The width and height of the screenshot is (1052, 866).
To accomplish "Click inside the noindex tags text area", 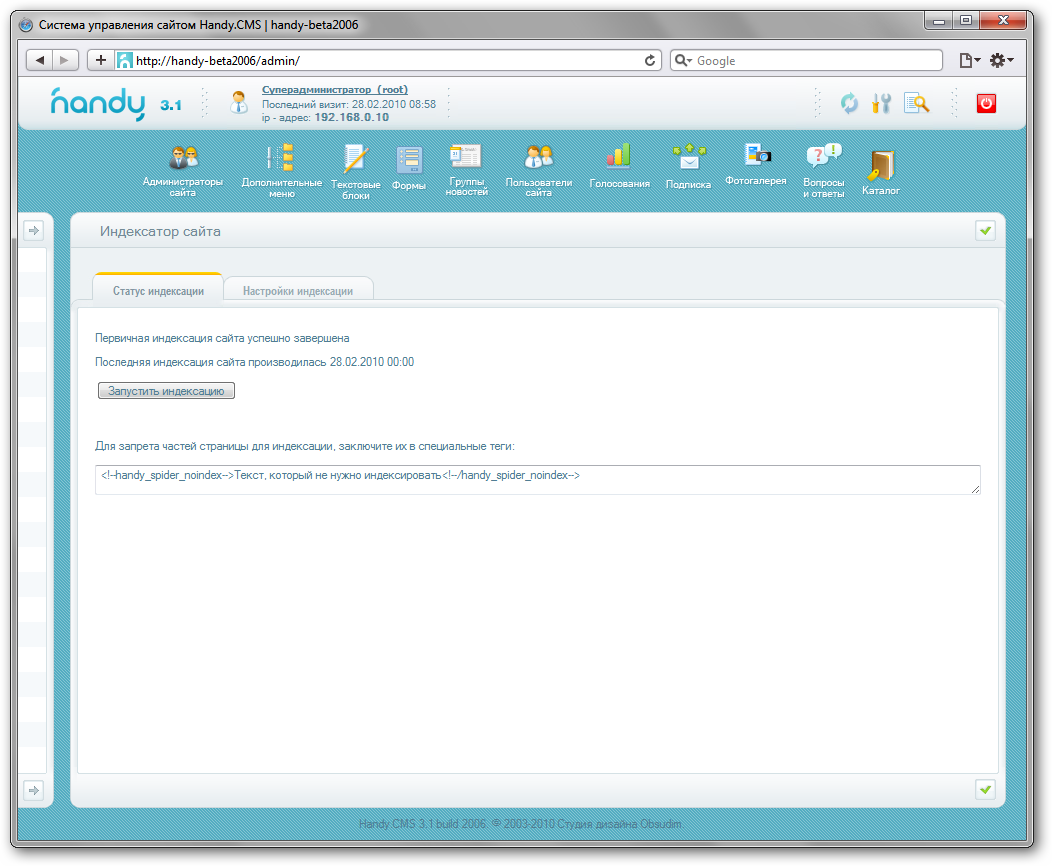I will coord(537,479).
